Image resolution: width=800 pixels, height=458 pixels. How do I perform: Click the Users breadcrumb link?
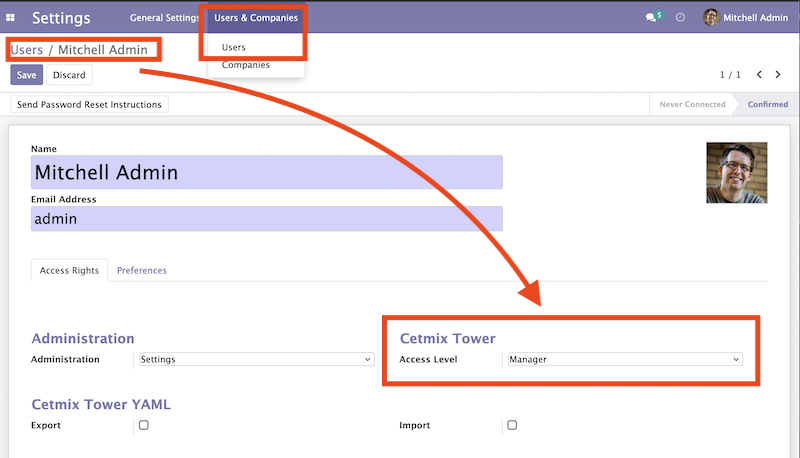pyautogui.click(x=27, y=49)
